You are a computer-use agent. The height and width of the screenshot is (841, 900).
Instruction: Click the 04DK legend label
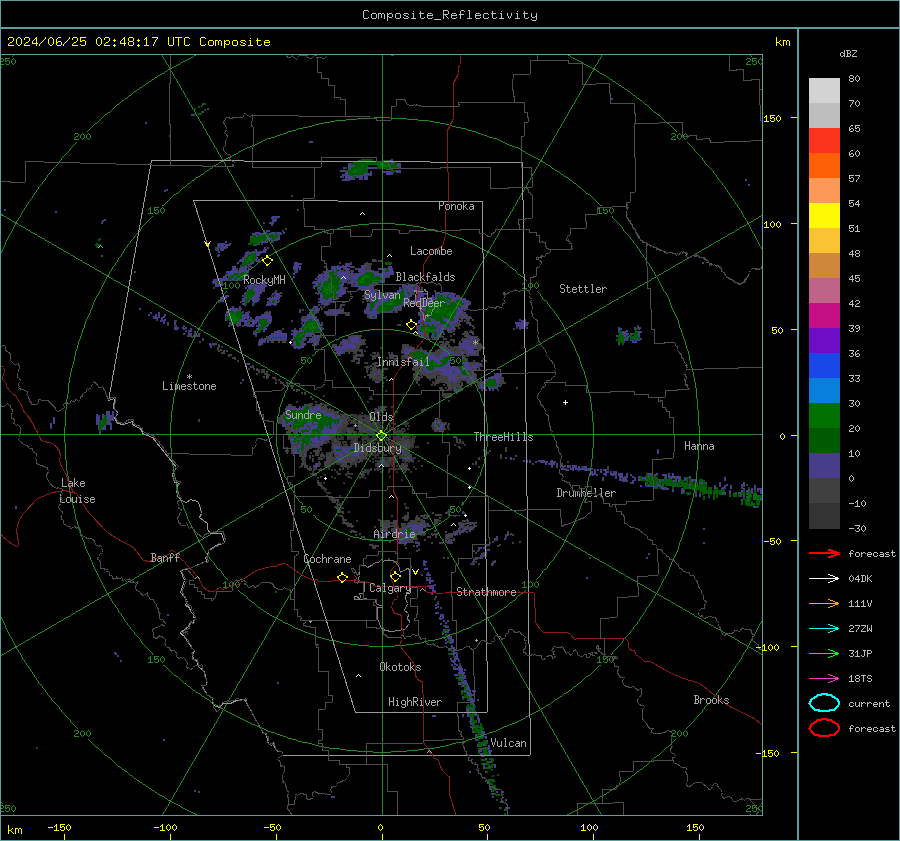point(860,579)
